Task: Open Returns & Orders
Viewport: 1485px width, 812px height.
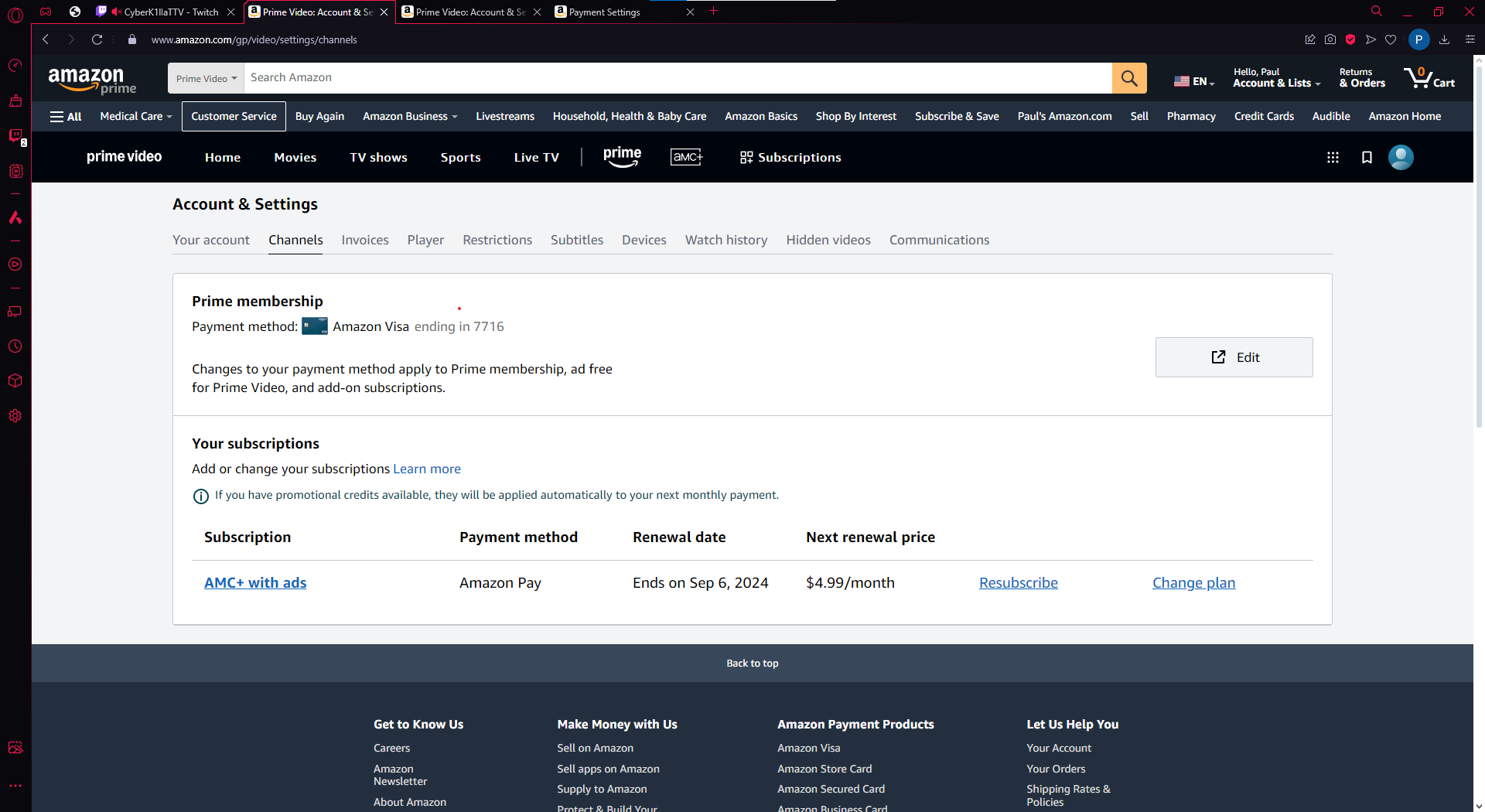Action: [x=1361, y=77]
